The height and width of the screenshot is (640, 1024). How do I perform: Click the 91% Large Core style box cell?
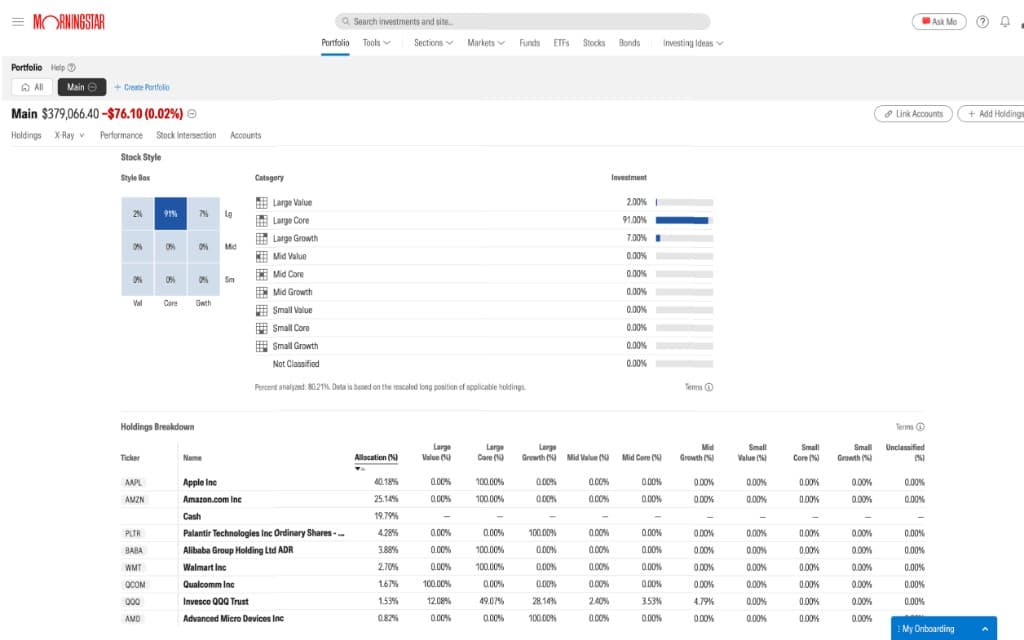170,214
